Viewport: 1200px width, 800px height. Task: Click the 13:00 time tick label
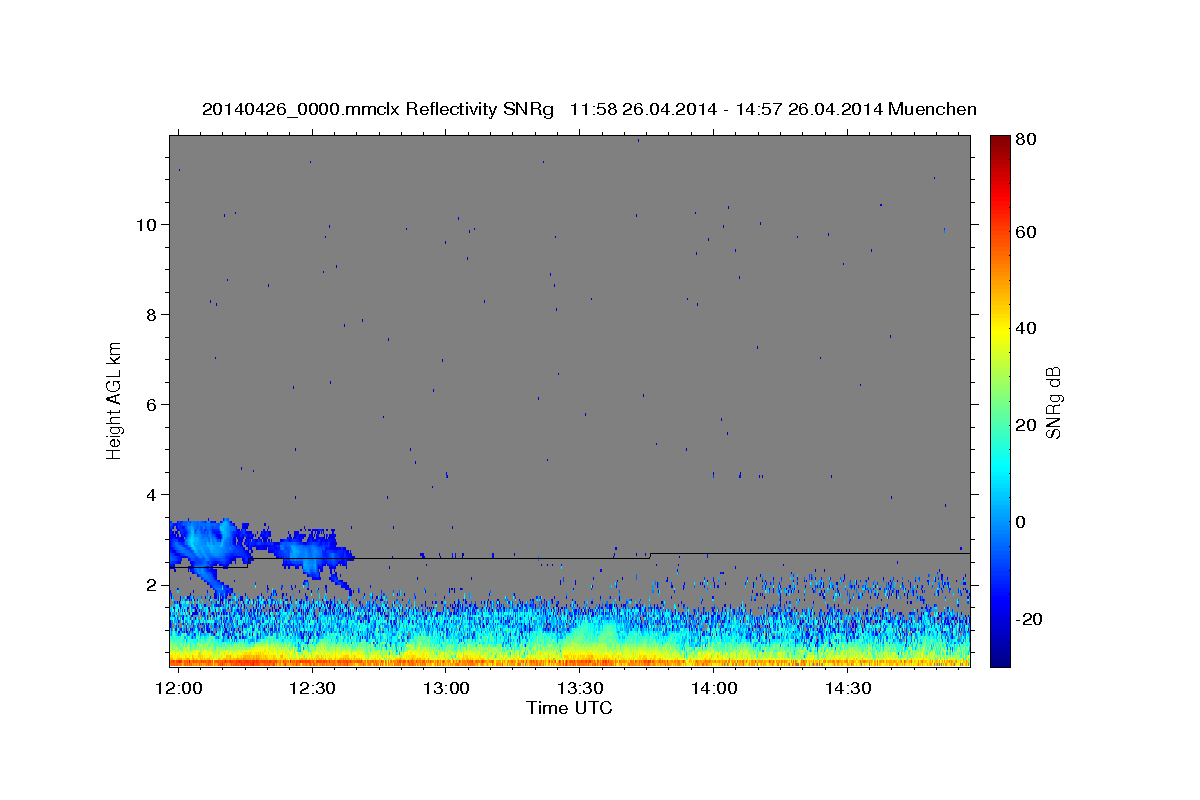point(446,689)
